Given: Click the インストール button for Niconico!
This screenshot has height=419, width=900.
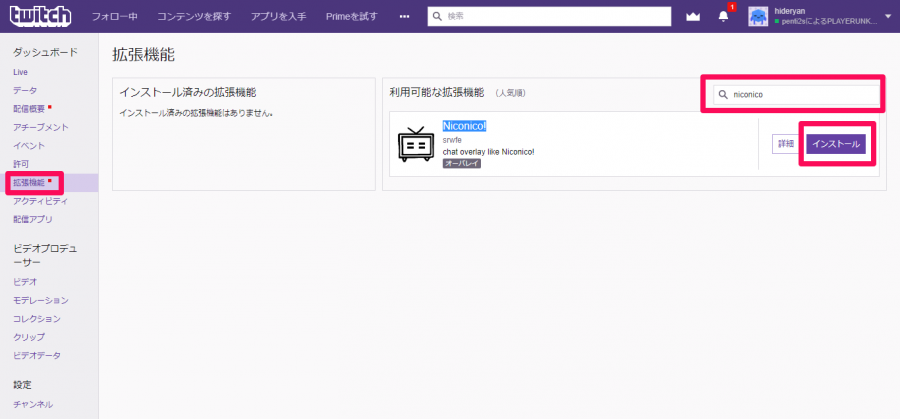Looking at the screenshot, I should 836,144.
